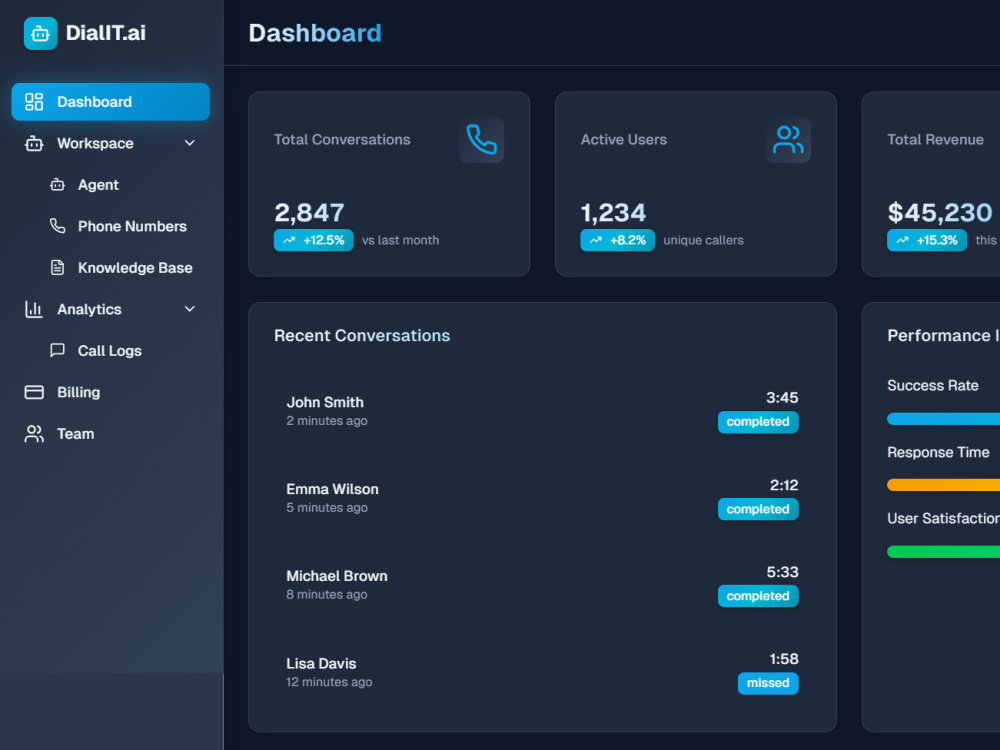Screen dimensions: 1000x750
Task: Click the Total Revenue card label
Action: (x=936, y=140)
